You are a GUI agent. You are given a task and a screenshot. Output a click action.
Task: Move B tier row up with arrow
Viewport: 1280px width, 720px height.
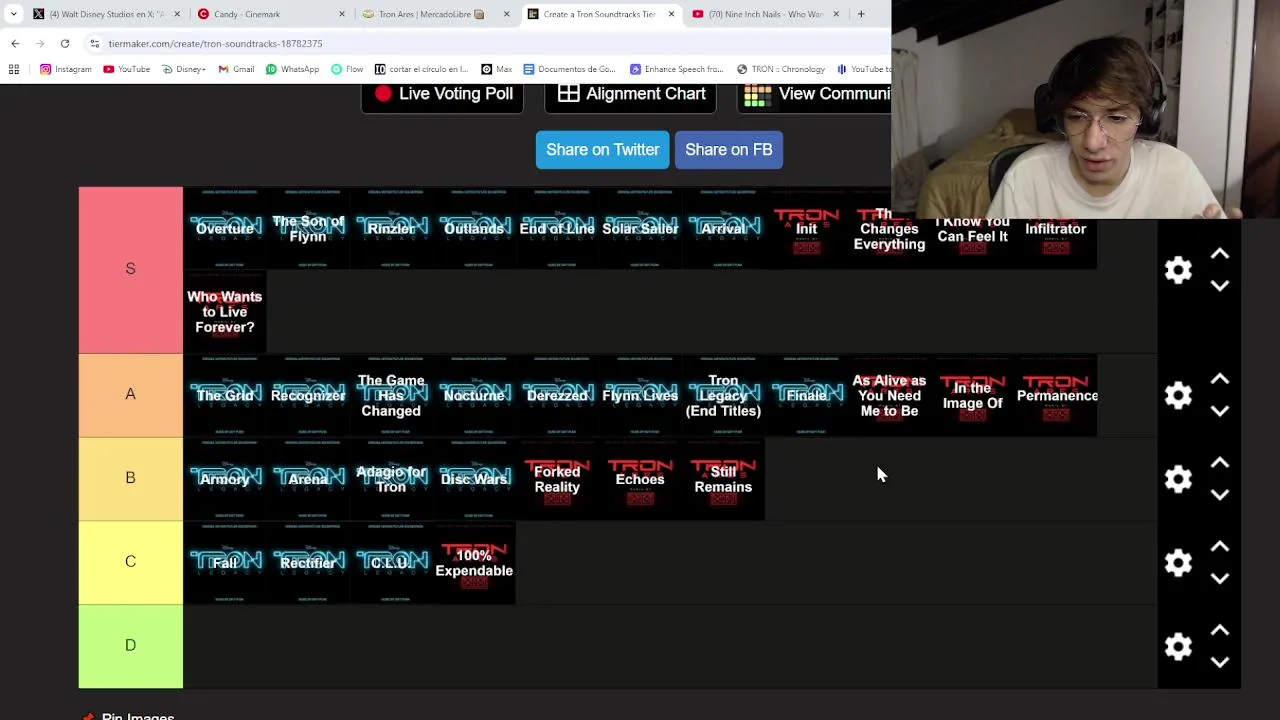[1220, 464]
